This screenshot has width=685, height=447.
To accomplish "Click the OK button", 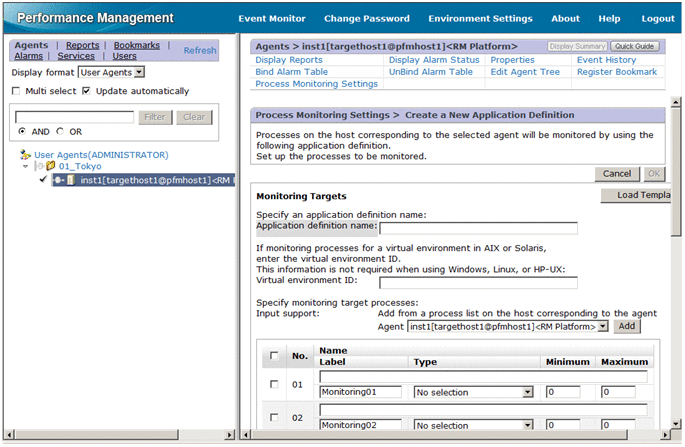I will tap(654, 173).
